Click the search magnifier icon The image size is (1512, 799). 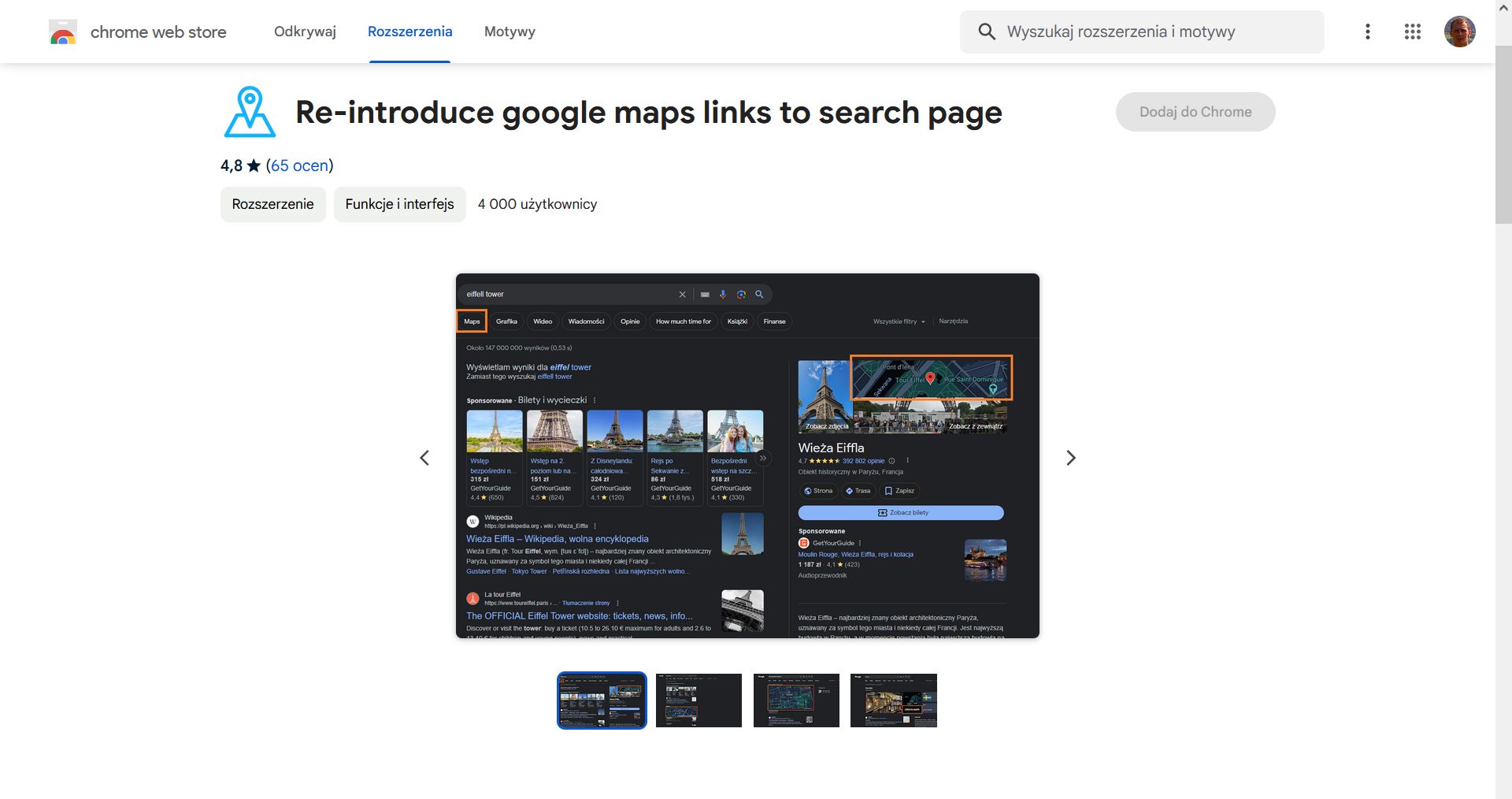[x=987, y=32]
